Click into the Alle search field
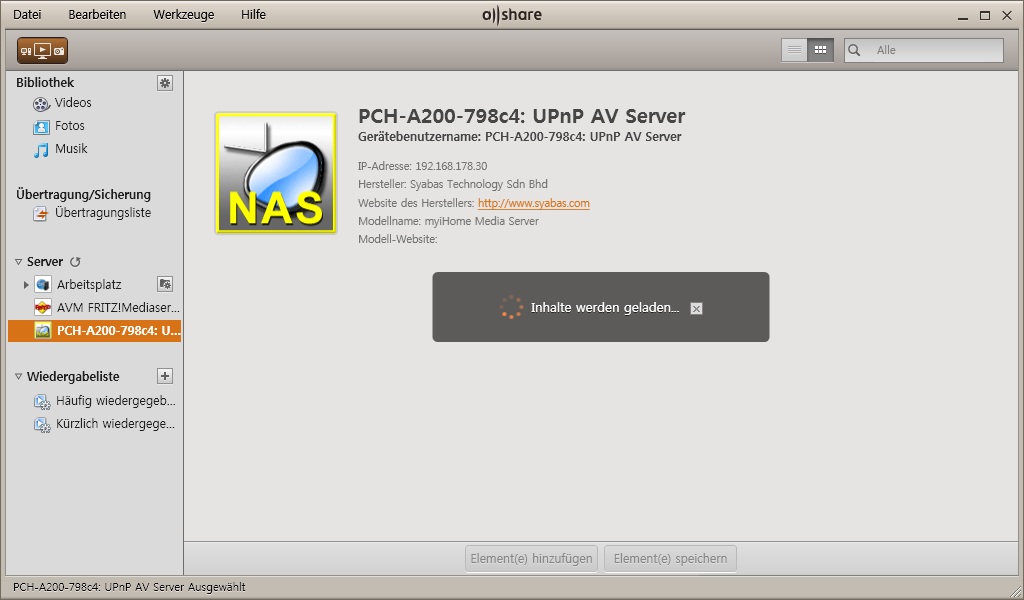The image size is (1024, 600). click(x=935, y=50)
